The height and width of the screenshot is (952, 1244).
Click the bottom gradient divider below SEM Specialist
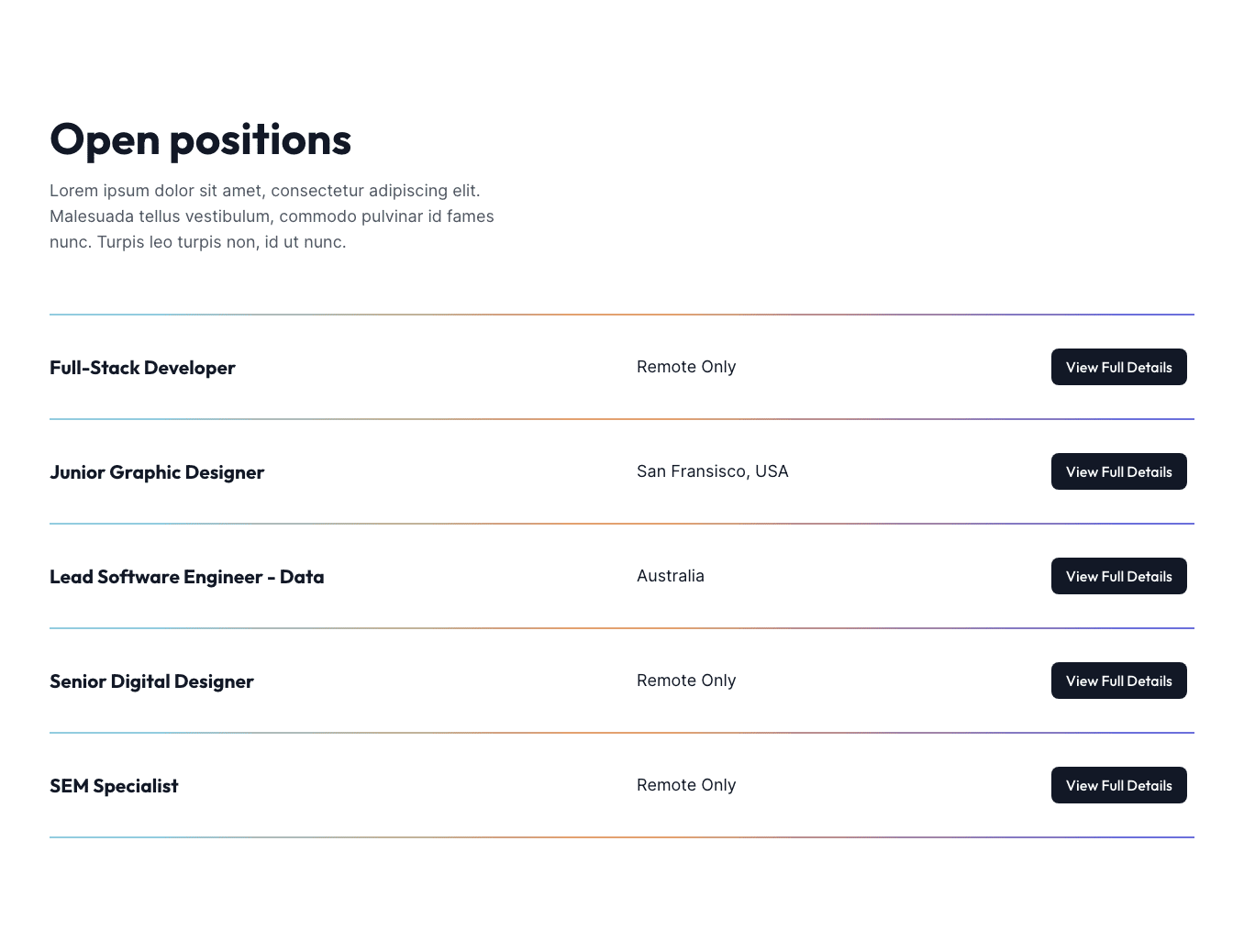(x=622, y=837)
